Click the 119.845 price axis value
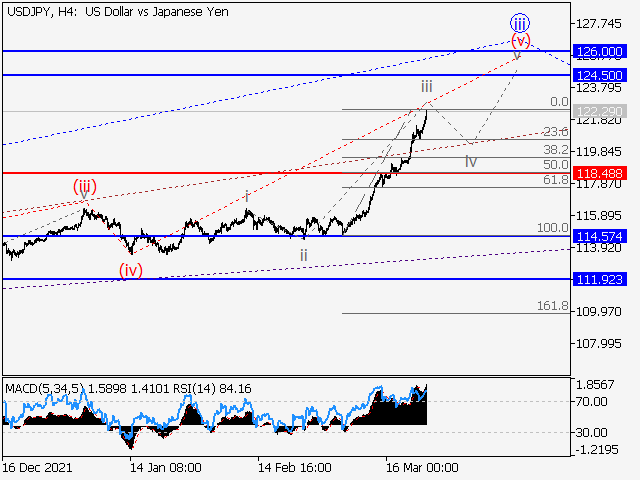 (598, 151)
